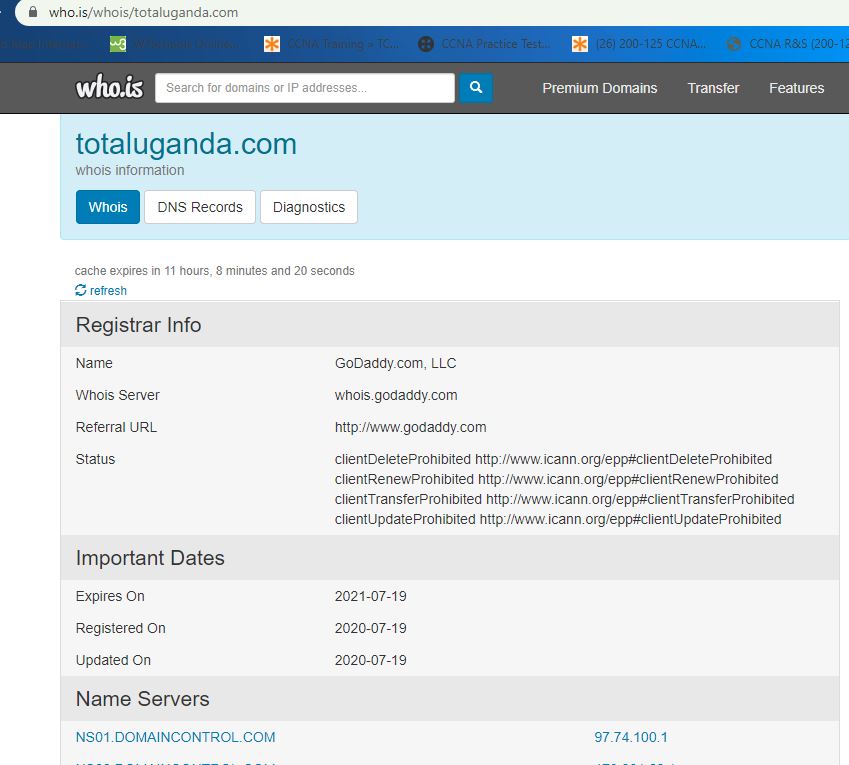The width and height of the screenshot is (849, 765).
Task: Click the padlock icon in address bar
Action: (x=32, y=12)
